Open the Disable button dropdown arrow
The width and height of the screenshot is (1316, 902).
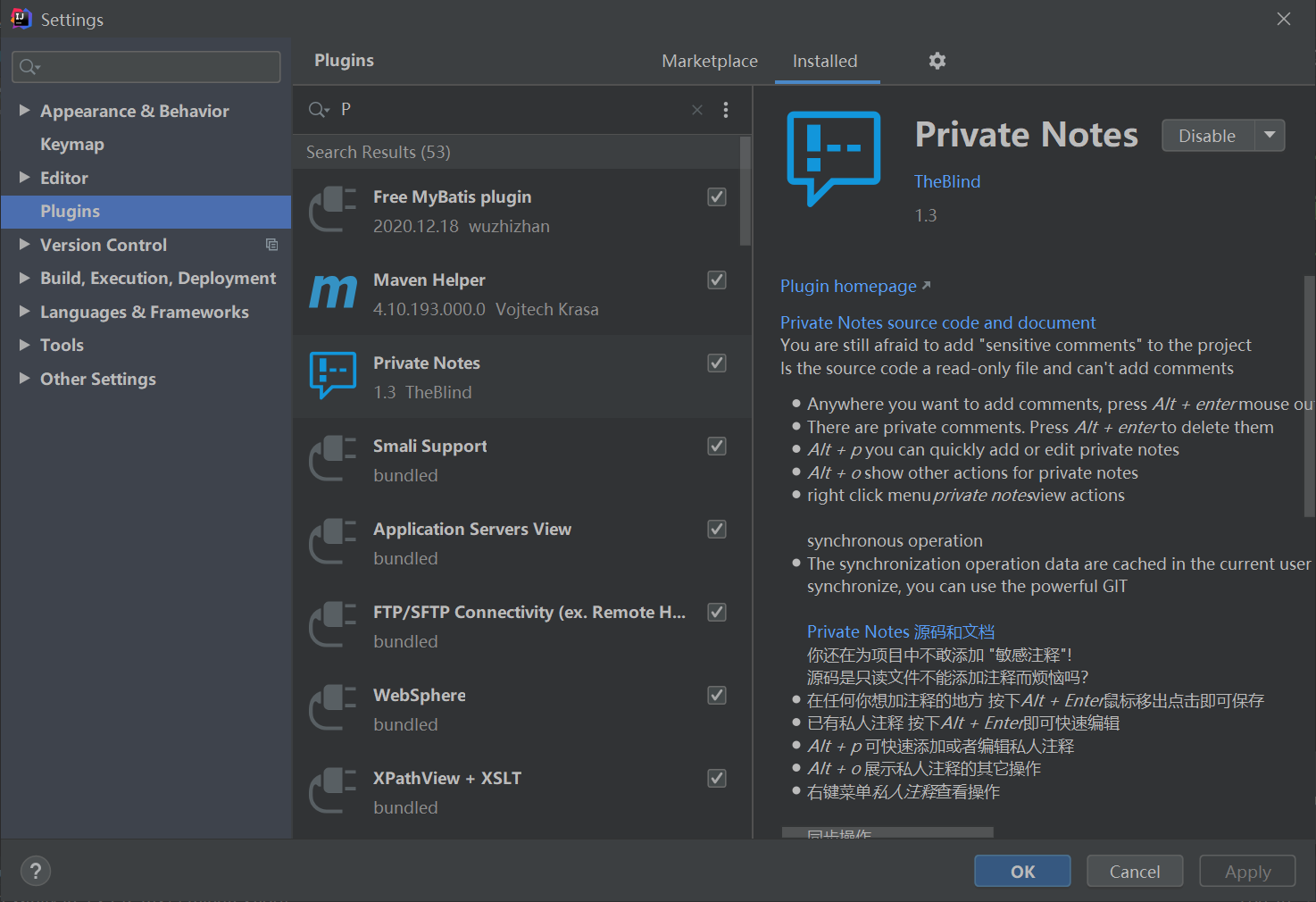(1270, 136)
